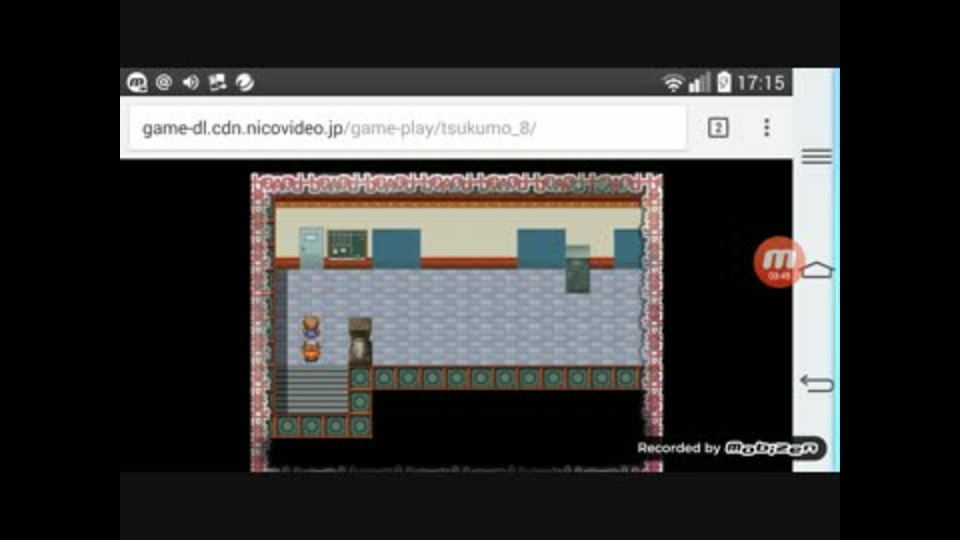Tap the Android recent apps navigation icon
This screenshot has height=540, width=960.
(817, 156)
